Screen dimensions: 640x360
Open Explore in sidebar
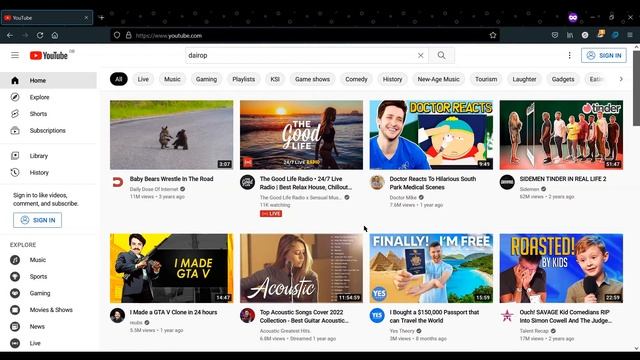tap(48, 97)
